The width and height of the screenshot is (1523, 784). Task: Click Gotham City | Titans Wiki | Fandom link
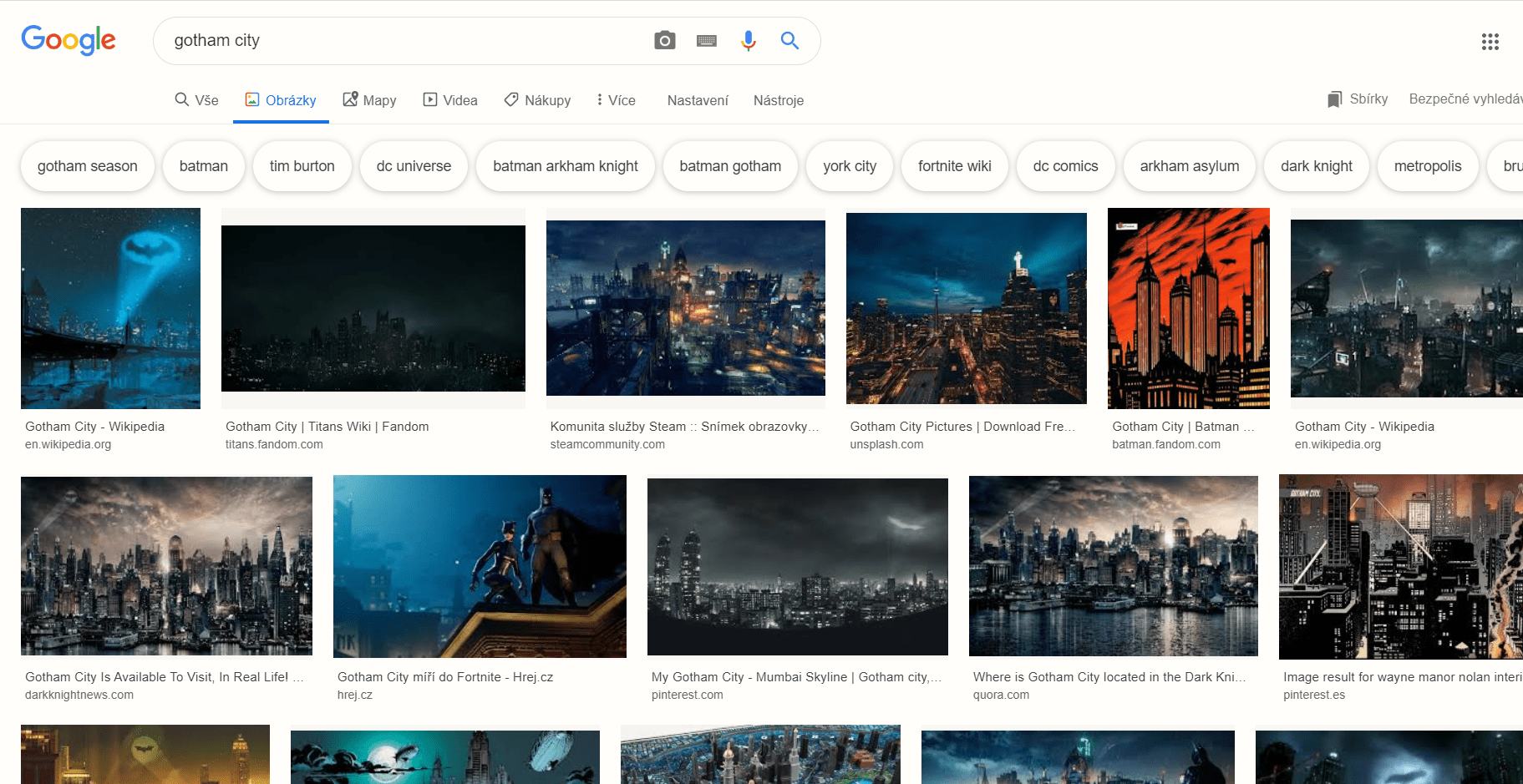[x=327, y=427]
